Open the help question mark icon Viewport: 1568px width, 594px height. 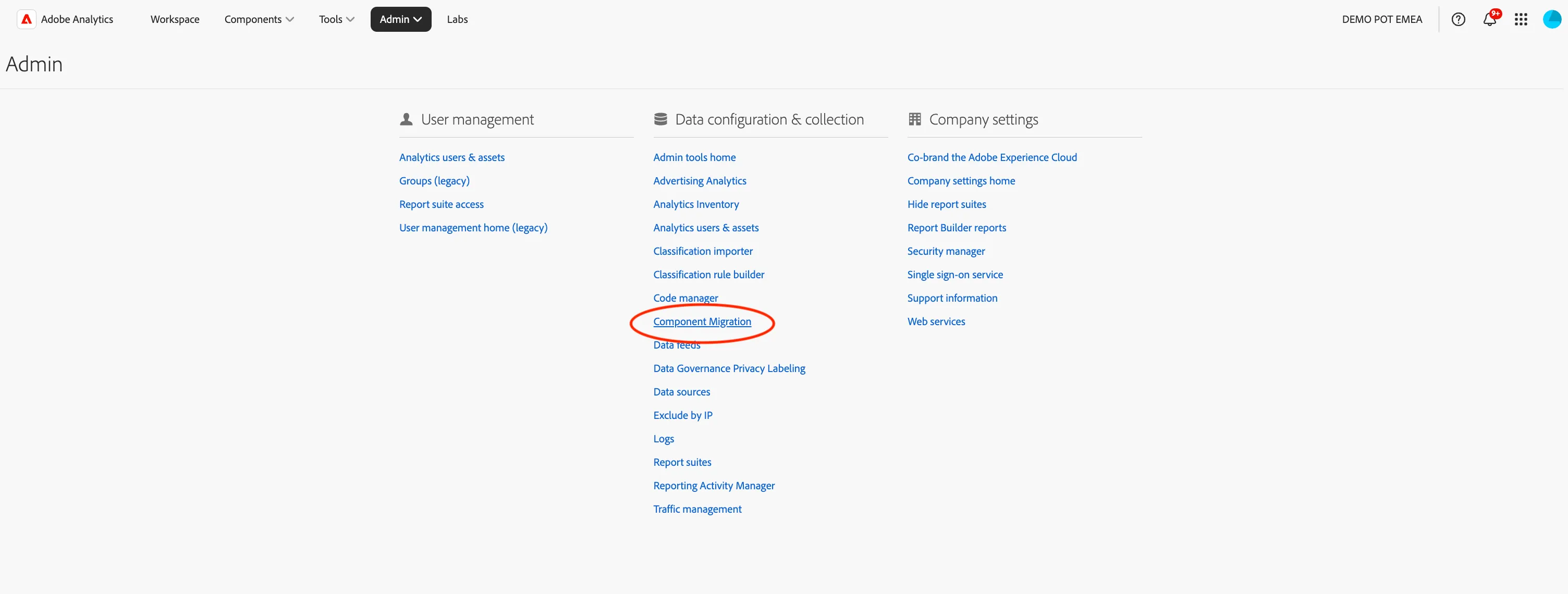coord(1458,19)
